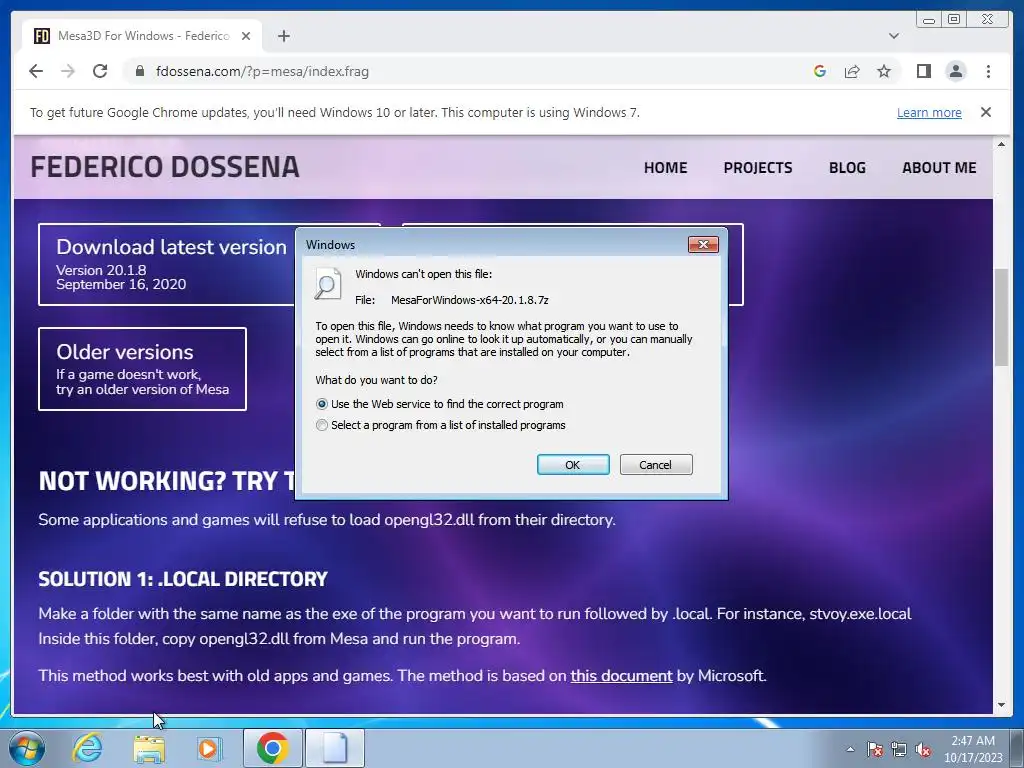Open Chrome's three-dot menu
Image resolution: width=1024 pixels, height=768 pixels.
988,71
